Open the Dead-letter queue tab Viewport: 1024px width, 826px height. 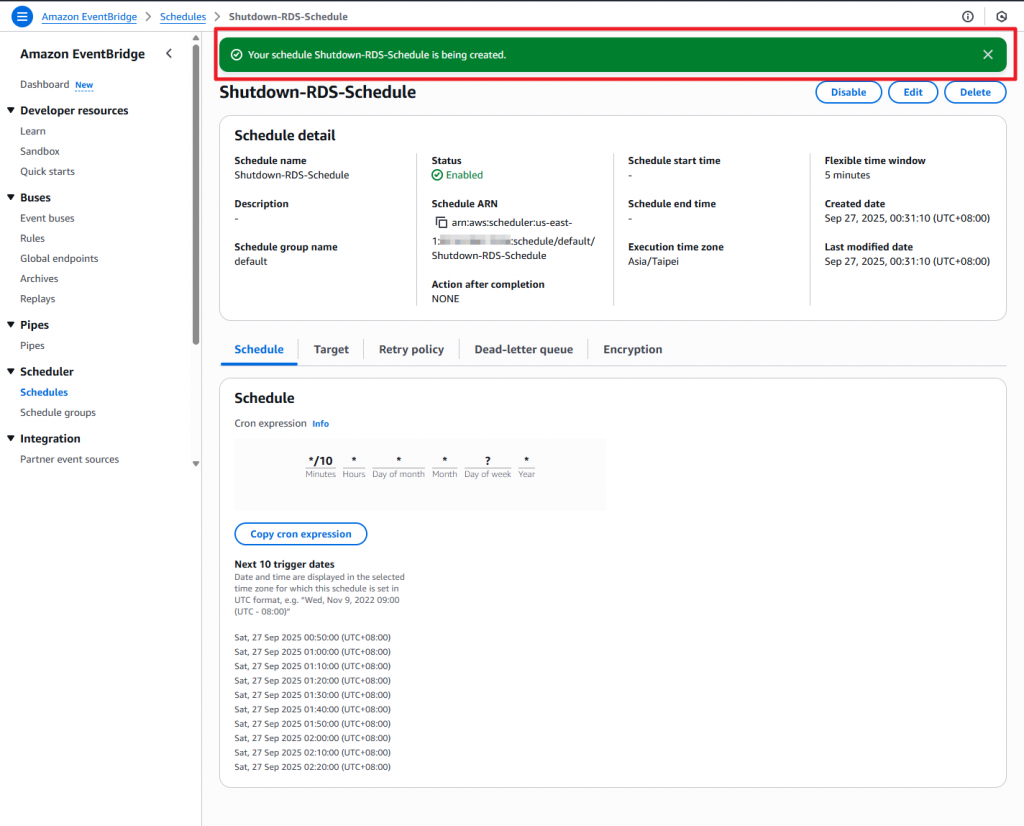pos(524,349)
